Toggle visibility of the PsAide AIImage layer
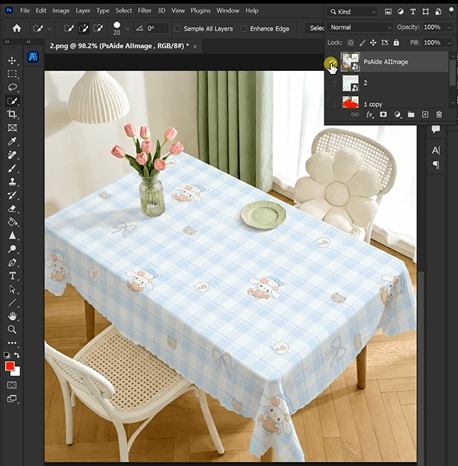This screenshot has height=466, width=458. click(332, 62)
